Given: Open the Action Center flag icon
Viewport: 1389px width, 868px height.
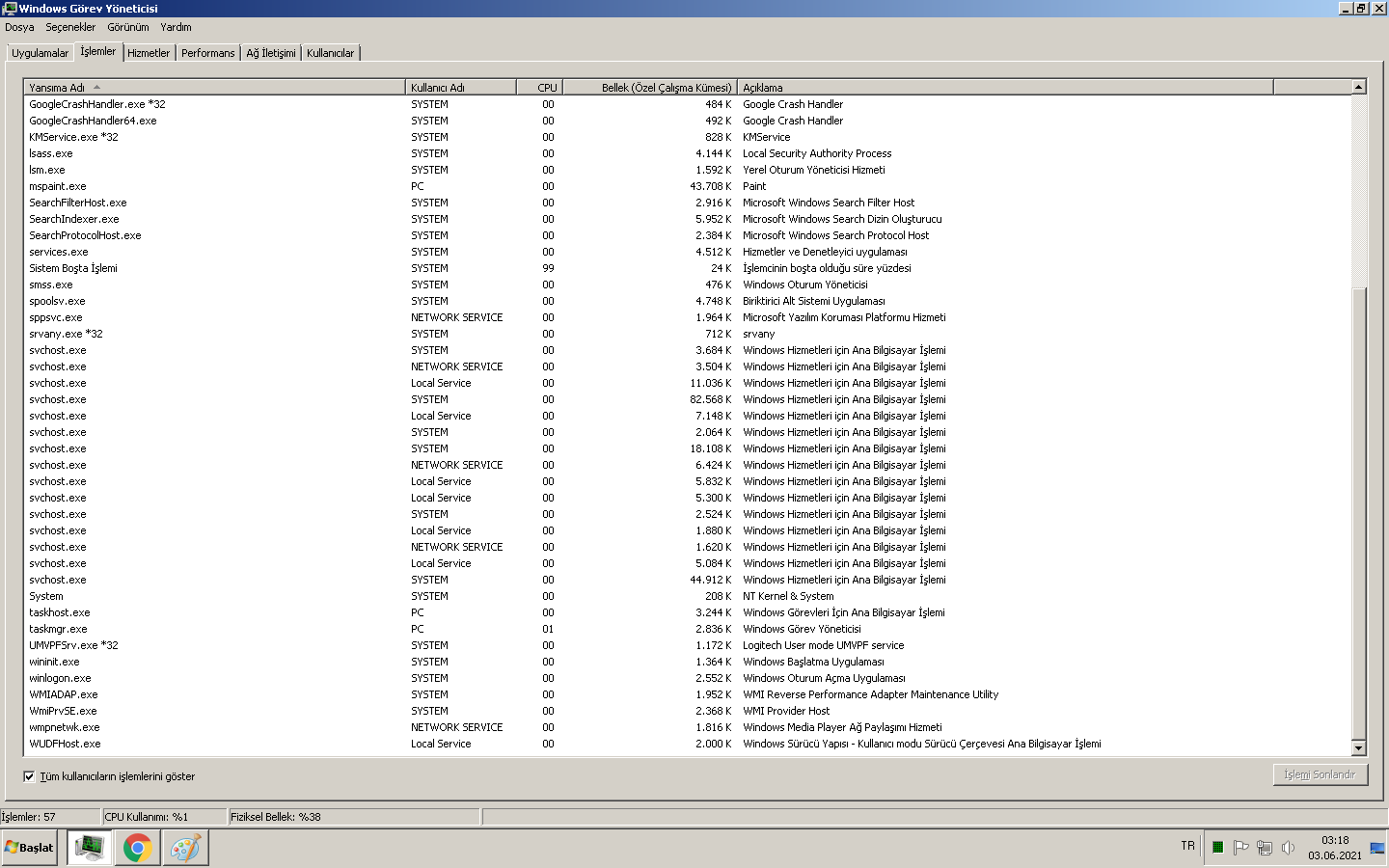Looking at the screenshot, I should click(1240, 848).
